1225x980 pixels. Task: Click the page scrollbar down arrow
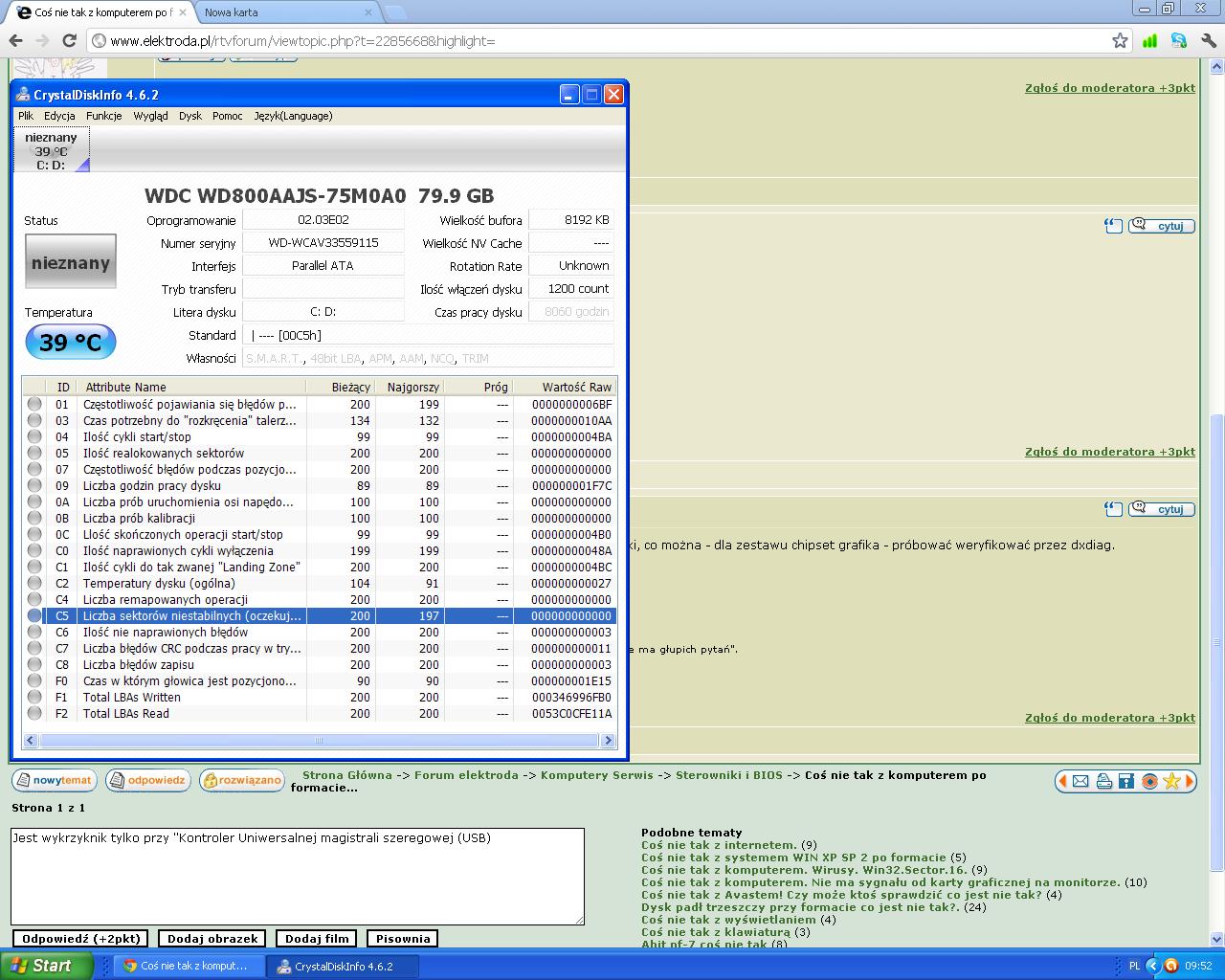click(1216, 939)
